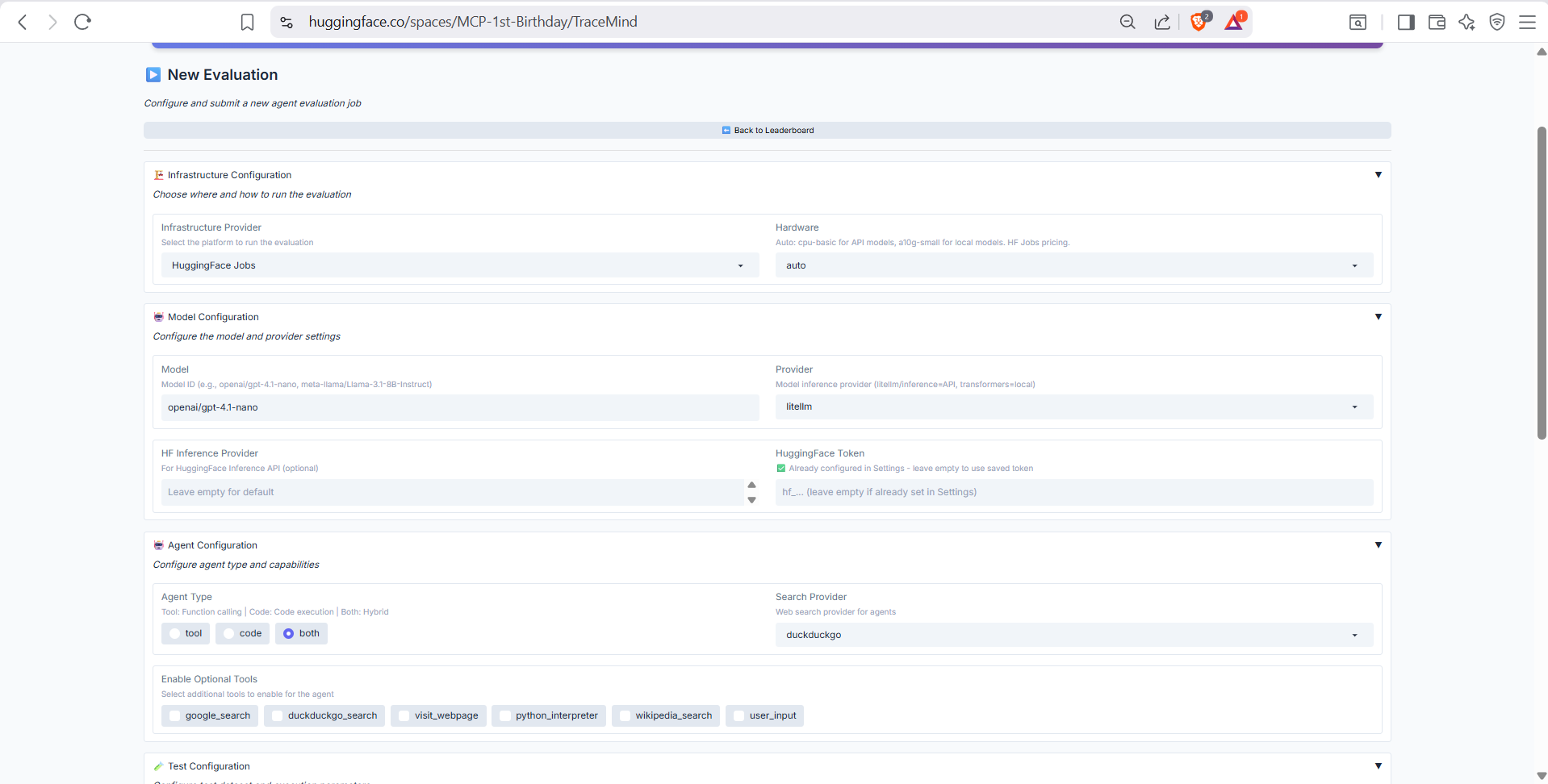Enable the duckduckgo_search tool
The width and height of the screenshot is (1548, 784).
(324, 715)
